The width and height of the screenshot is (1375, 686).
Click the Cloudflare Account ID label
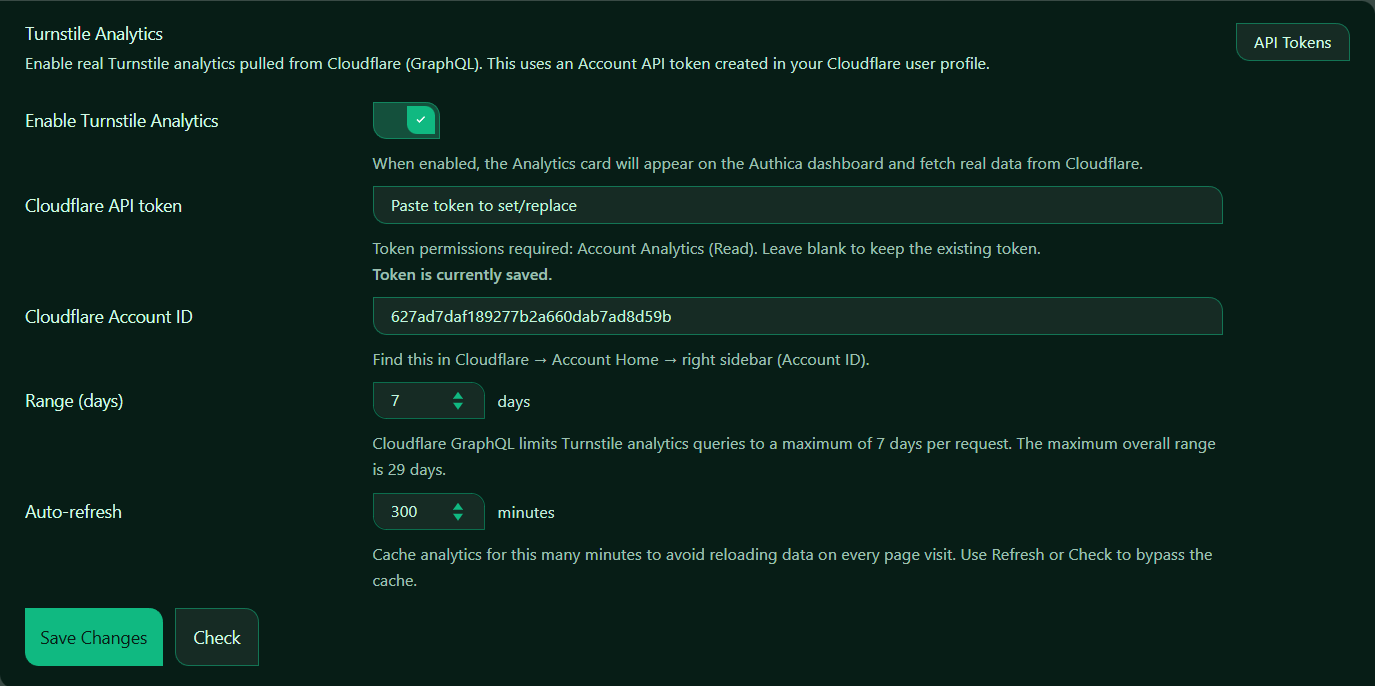(109, 317)
